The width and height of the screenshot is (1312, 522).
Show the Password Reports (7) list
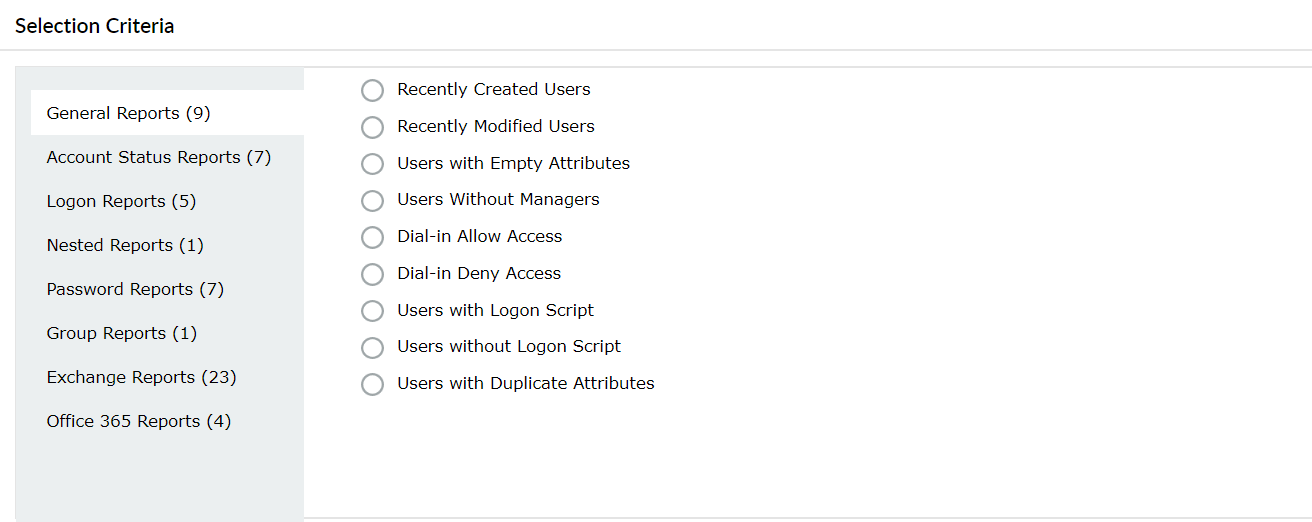click(135, 289)
